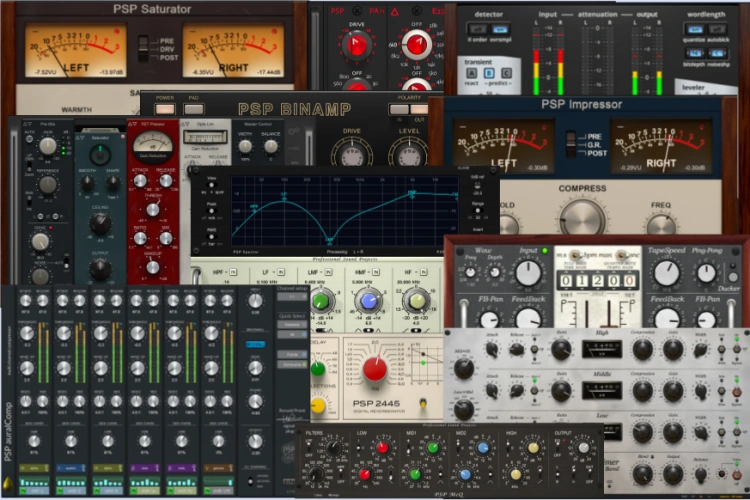Click the Saturator CEILING knob
The height and width of the screenshot is (500, 750).
[x=100, y=224]
